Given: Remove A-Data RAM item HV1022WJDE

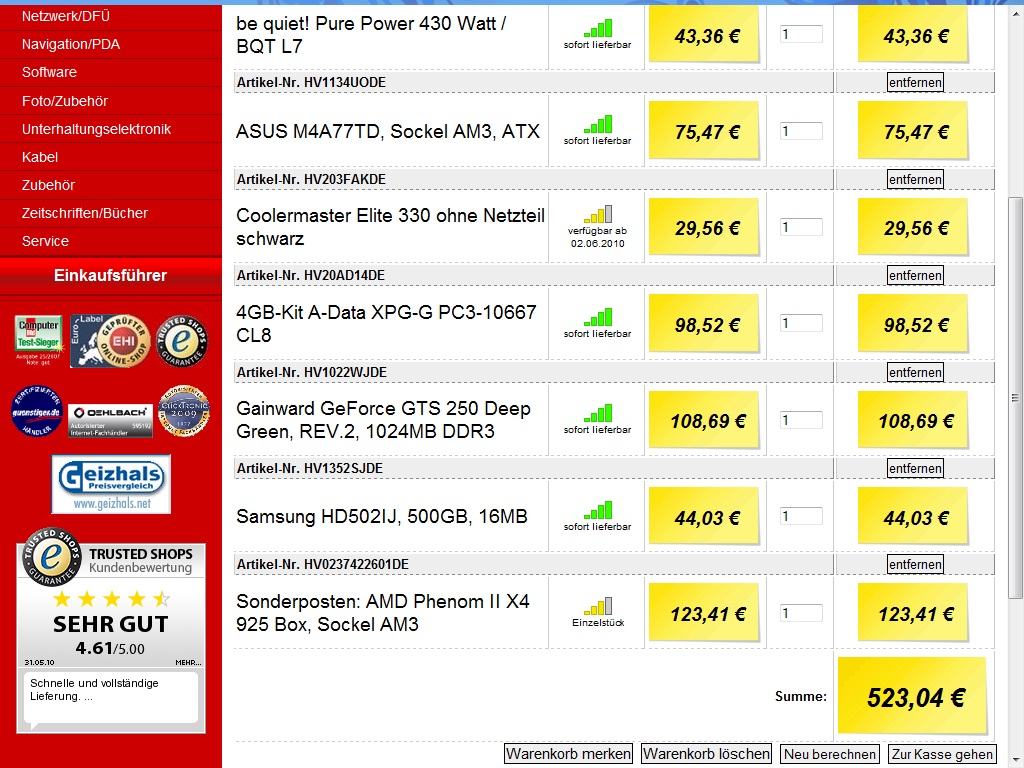Looking at the screenshot, I should click(x=915, y=372).
